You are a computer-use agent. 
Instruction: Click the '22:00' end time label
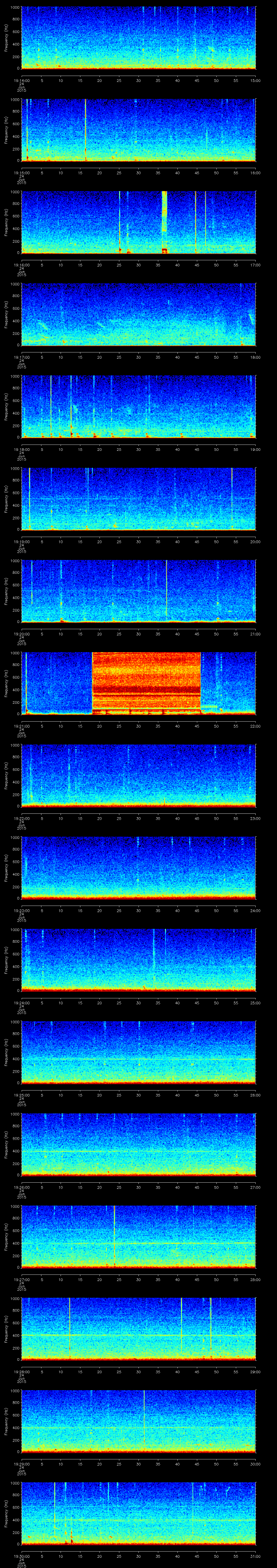256,726
